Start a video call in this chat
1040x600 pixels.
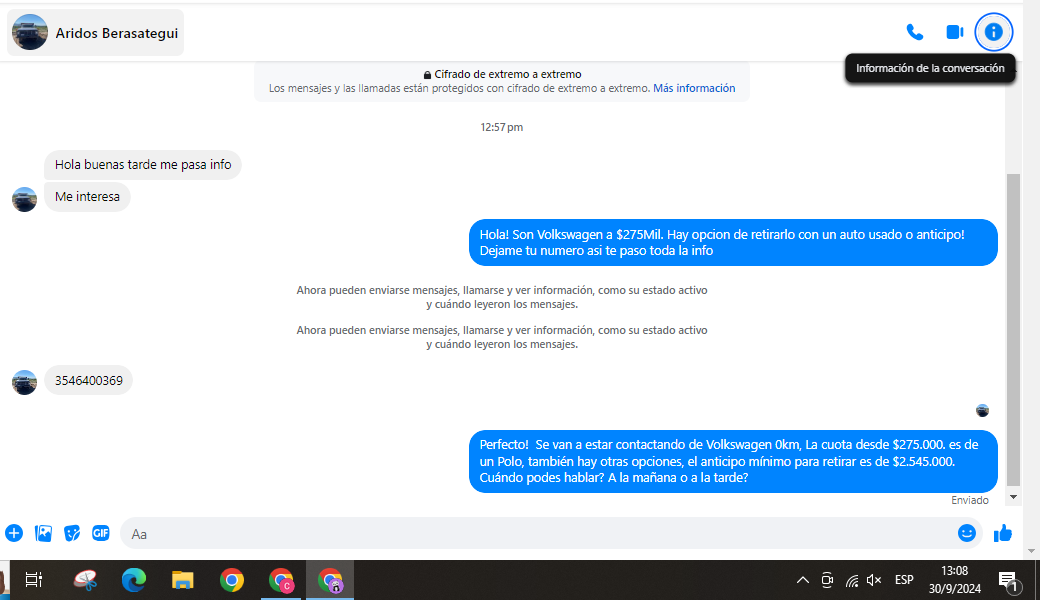pos(954,32)
